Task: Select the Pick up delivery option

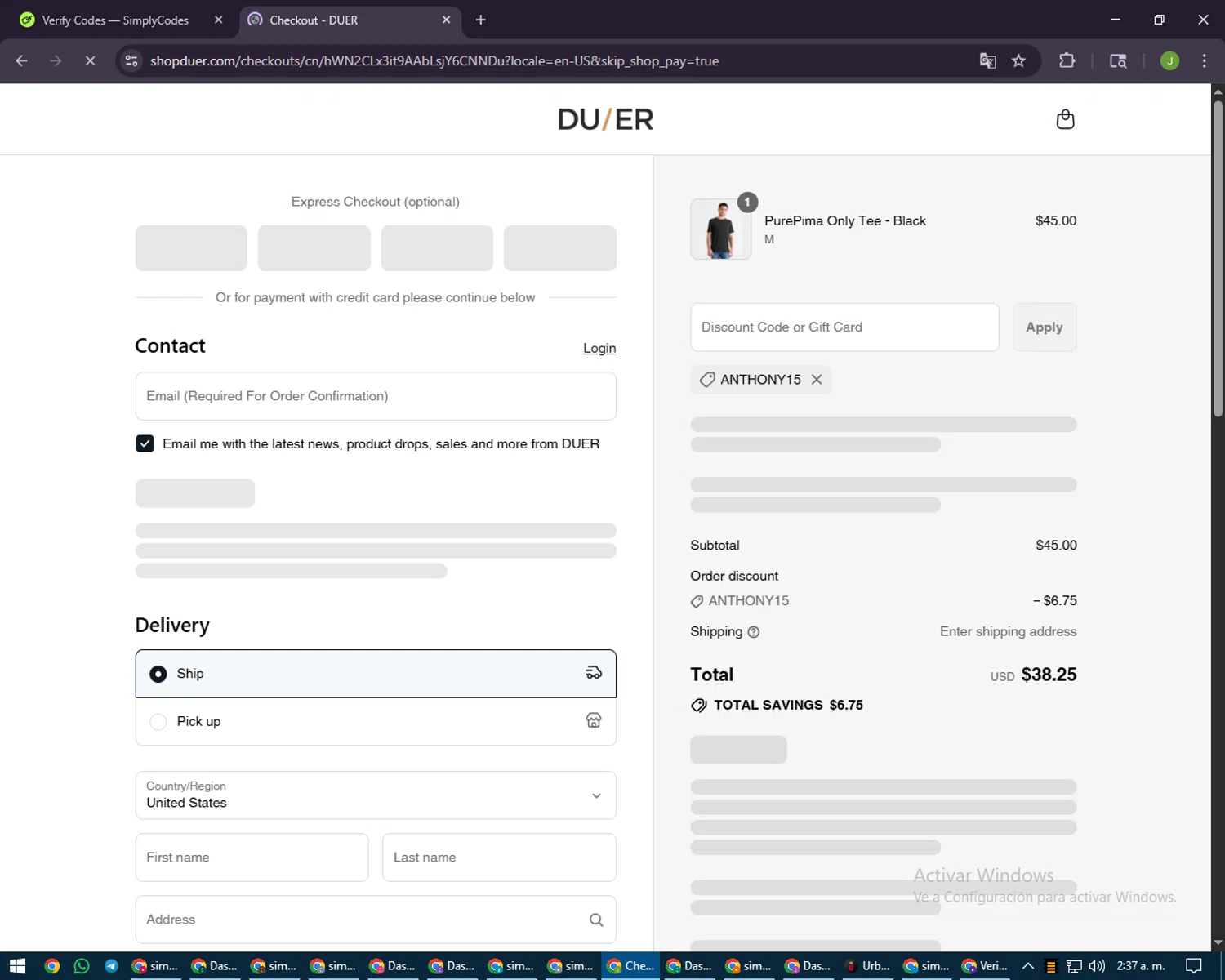Action: [x=376, y=721]
